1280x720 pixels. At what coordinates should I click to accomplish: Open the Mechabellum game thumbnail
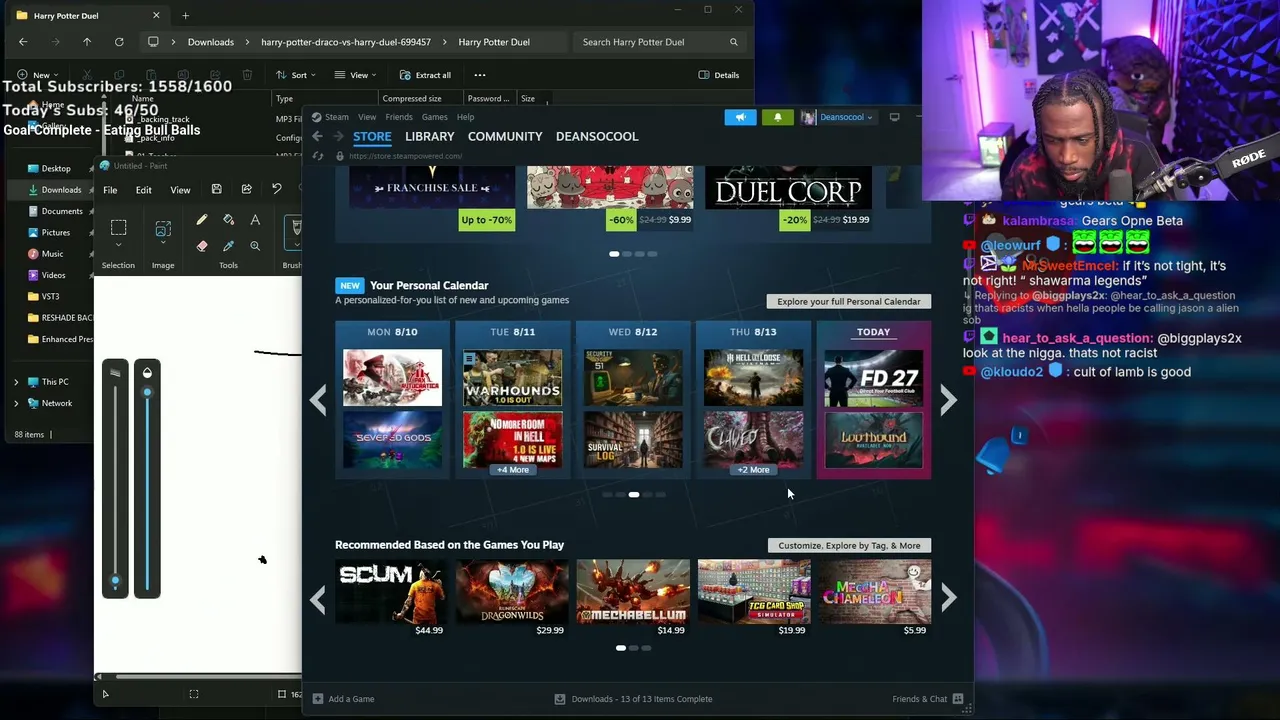pyautogui.click(x=633, y=591)
